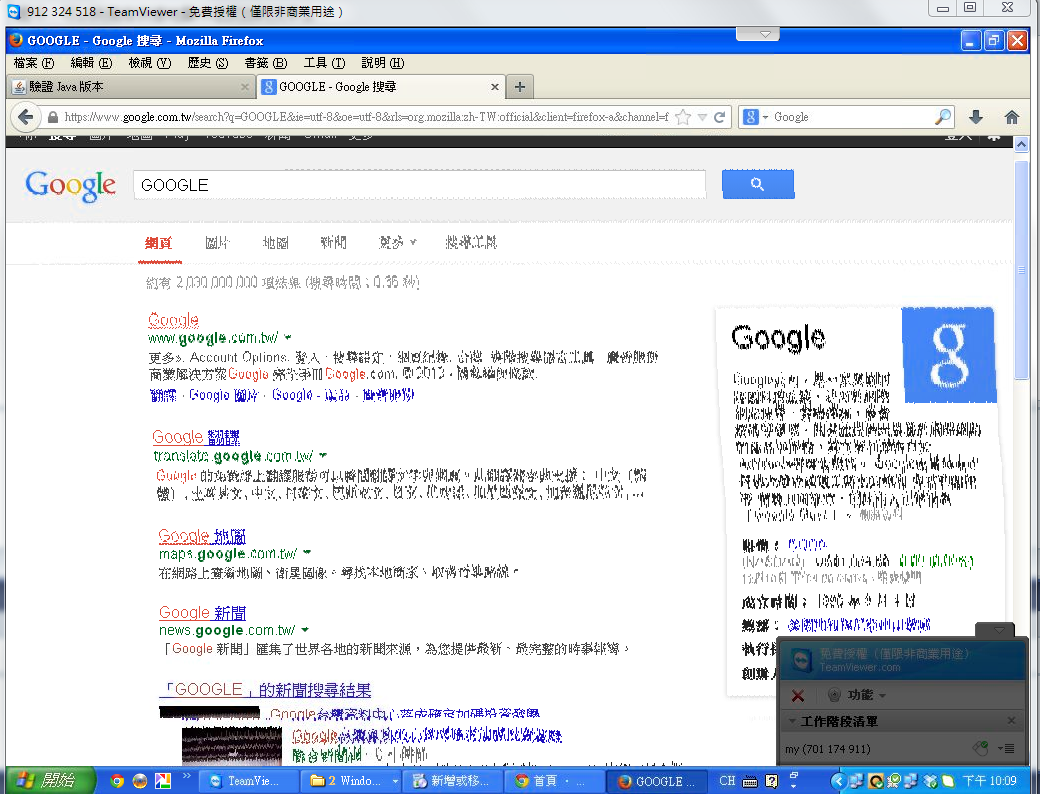
Task: Open the 書籤 menu in the menu bar
Action: (x=264, y=63)
